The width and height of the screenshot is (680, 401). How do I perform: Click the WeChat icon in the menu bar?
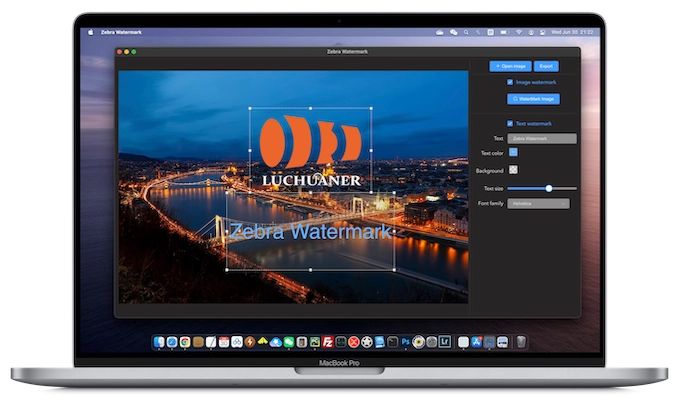454,32
